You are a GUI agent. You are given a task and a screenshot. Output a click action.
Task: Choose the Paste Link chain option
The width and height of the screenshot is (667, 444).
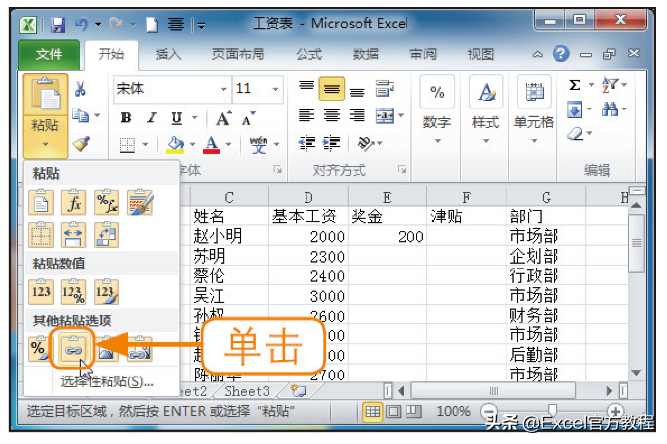click(73, 349)
